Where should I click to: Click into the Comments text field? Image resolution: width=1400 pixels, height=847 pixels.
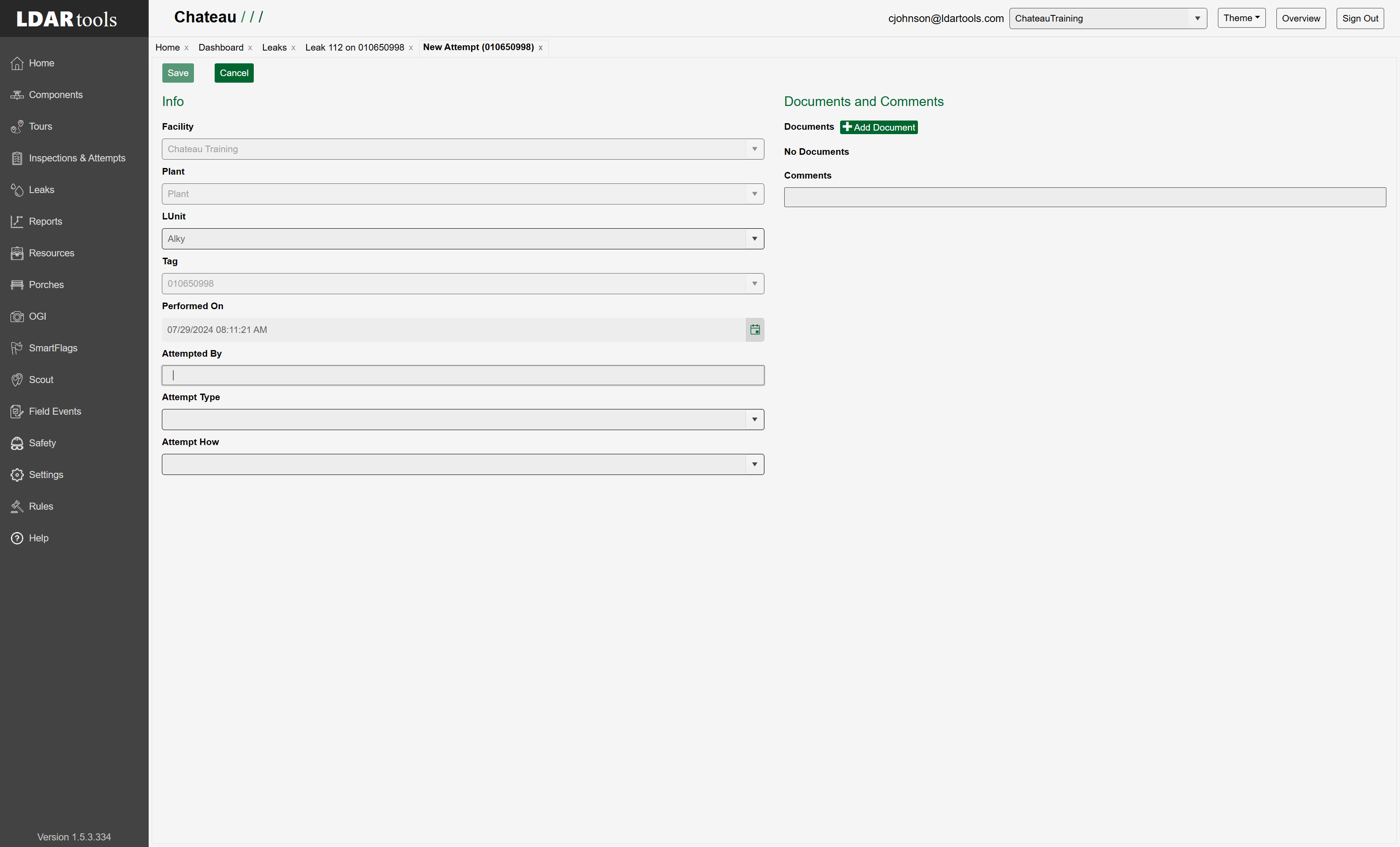click(1085, 198)
